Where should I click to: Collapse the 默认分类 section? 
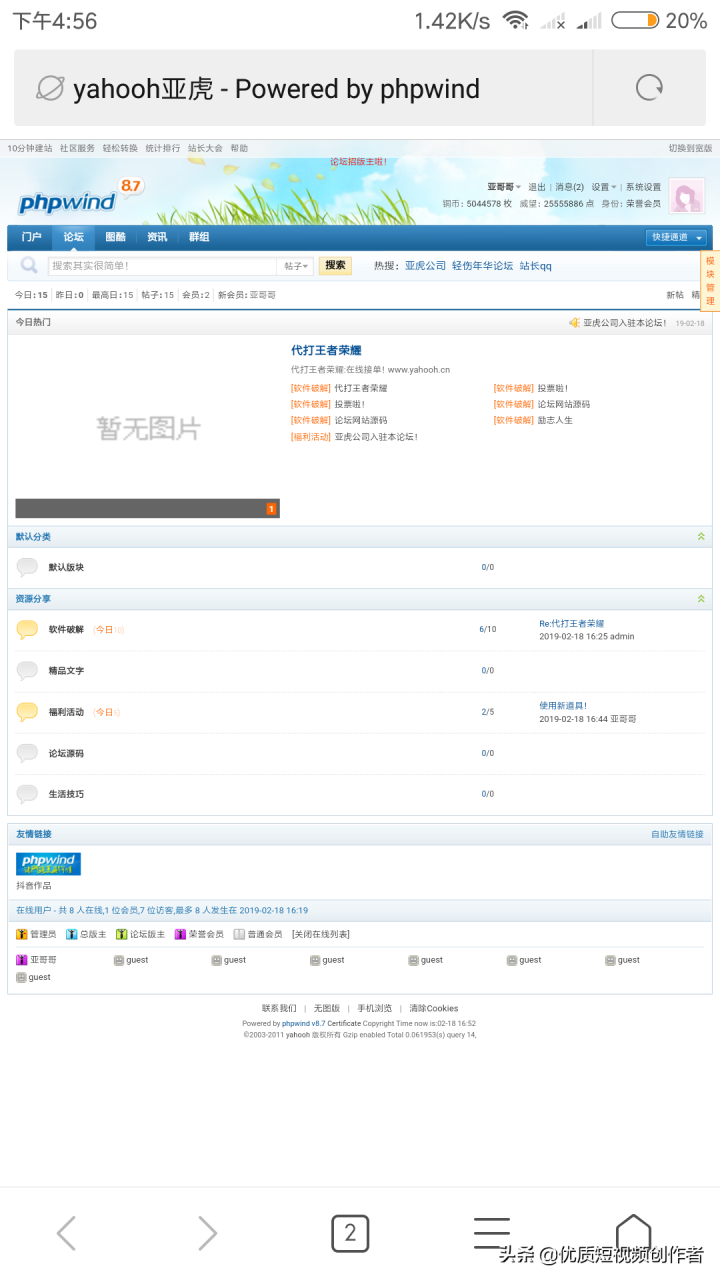click(701, 537)
